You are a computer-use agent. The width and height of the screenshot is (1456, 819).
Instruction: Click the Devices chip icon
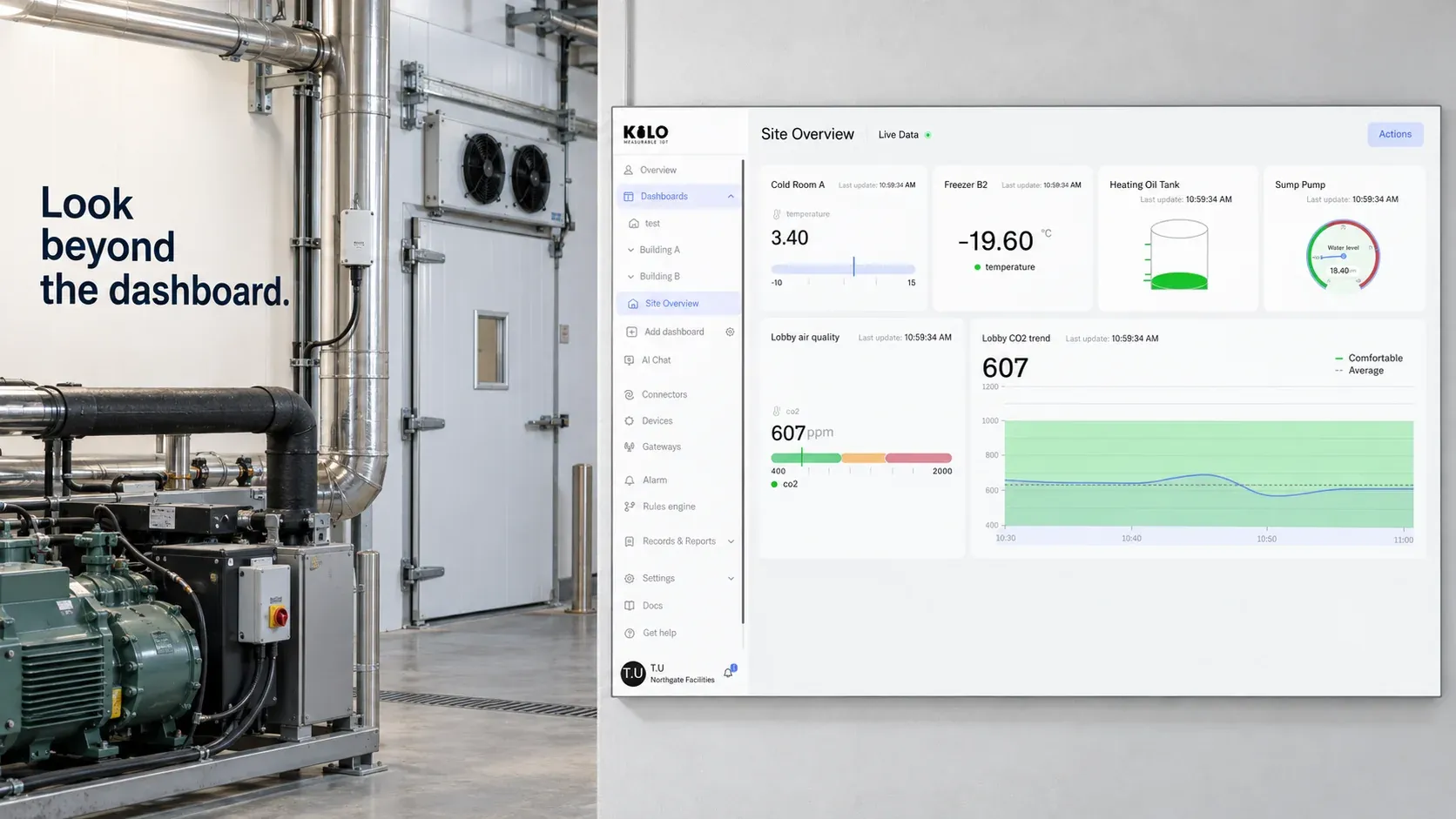point(629,421)
